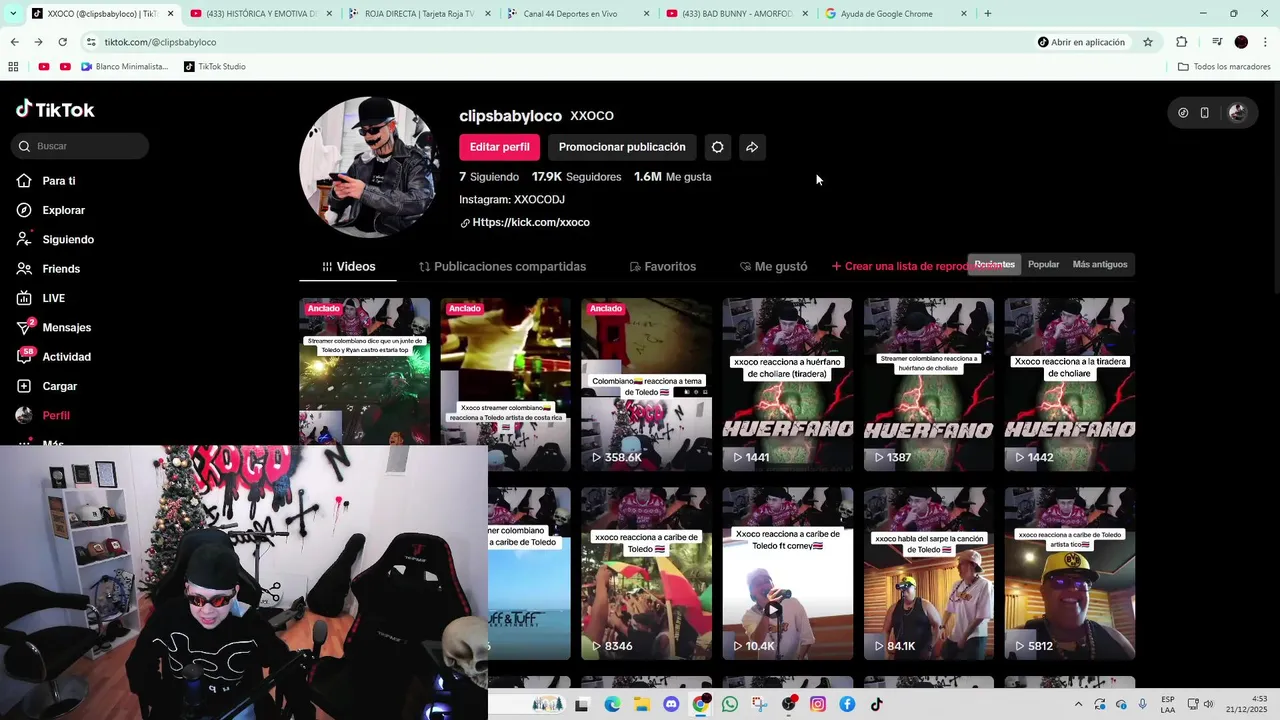Viewport: 1280px width, 720px height.
Task: Open the pinned video with 358.6K views
Action: click(x=646, y=384)
